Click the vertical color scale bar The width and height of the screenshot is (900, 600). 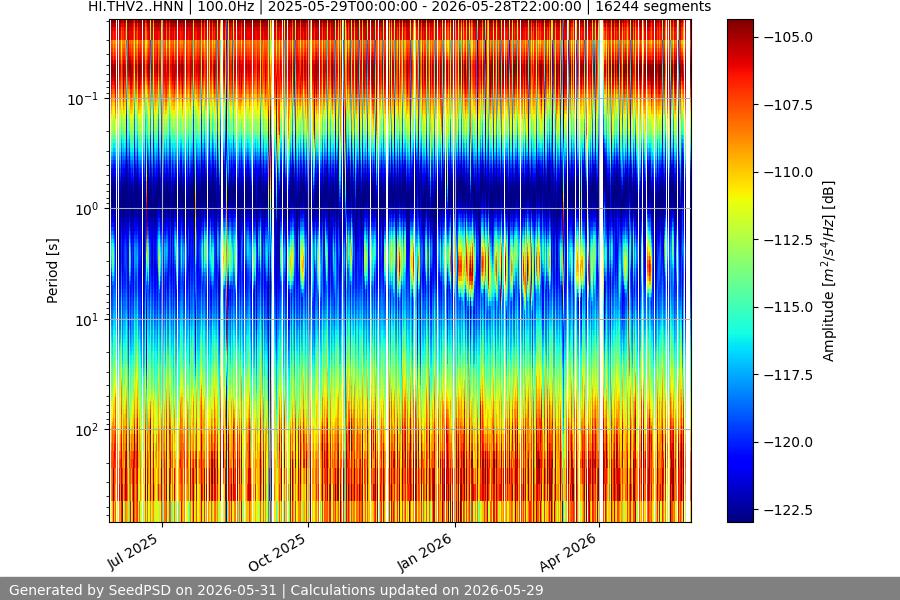(x=740, y=271)
